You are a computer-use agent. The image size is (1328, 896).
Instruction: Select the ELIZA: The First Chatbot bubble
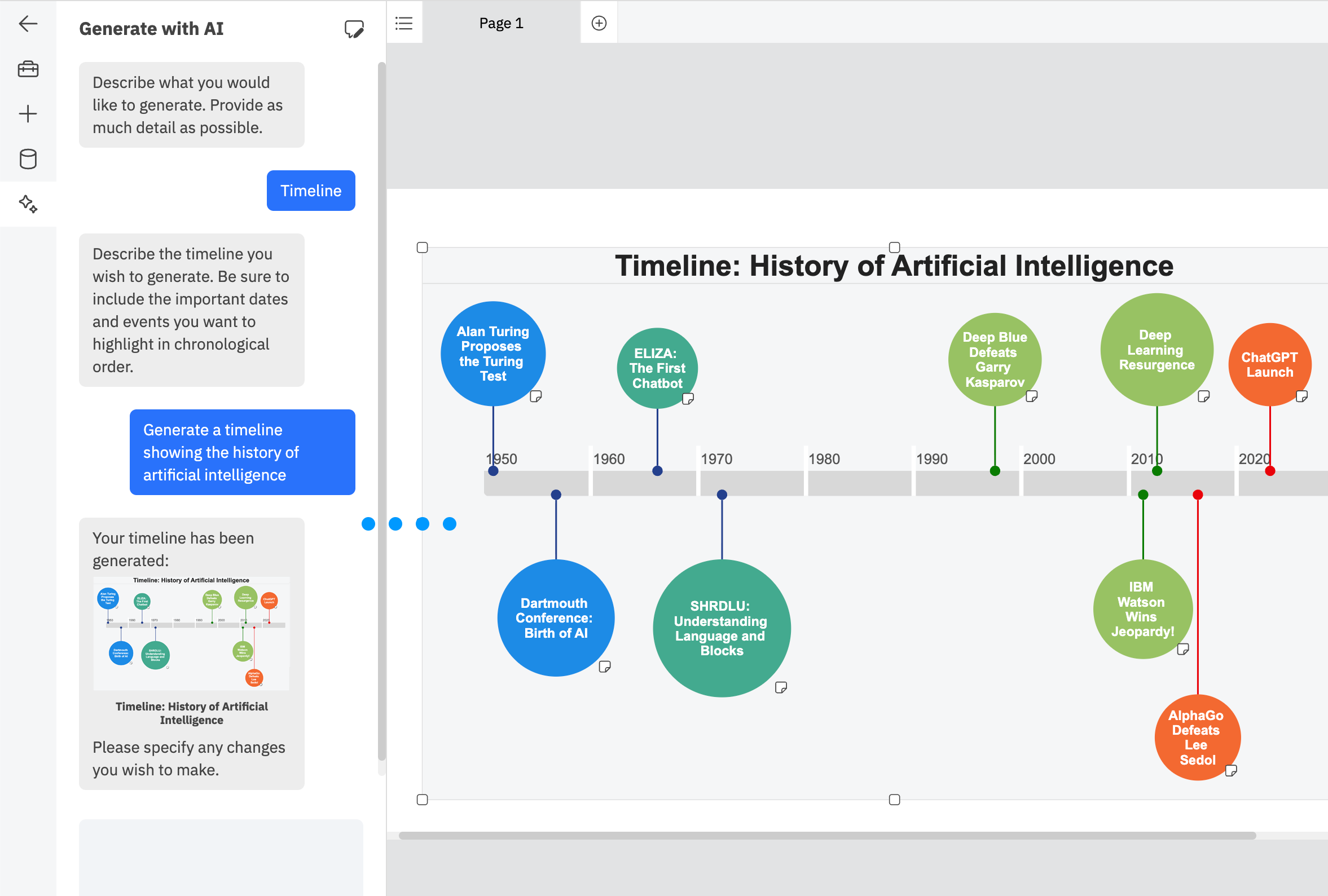tap(657, 368)
